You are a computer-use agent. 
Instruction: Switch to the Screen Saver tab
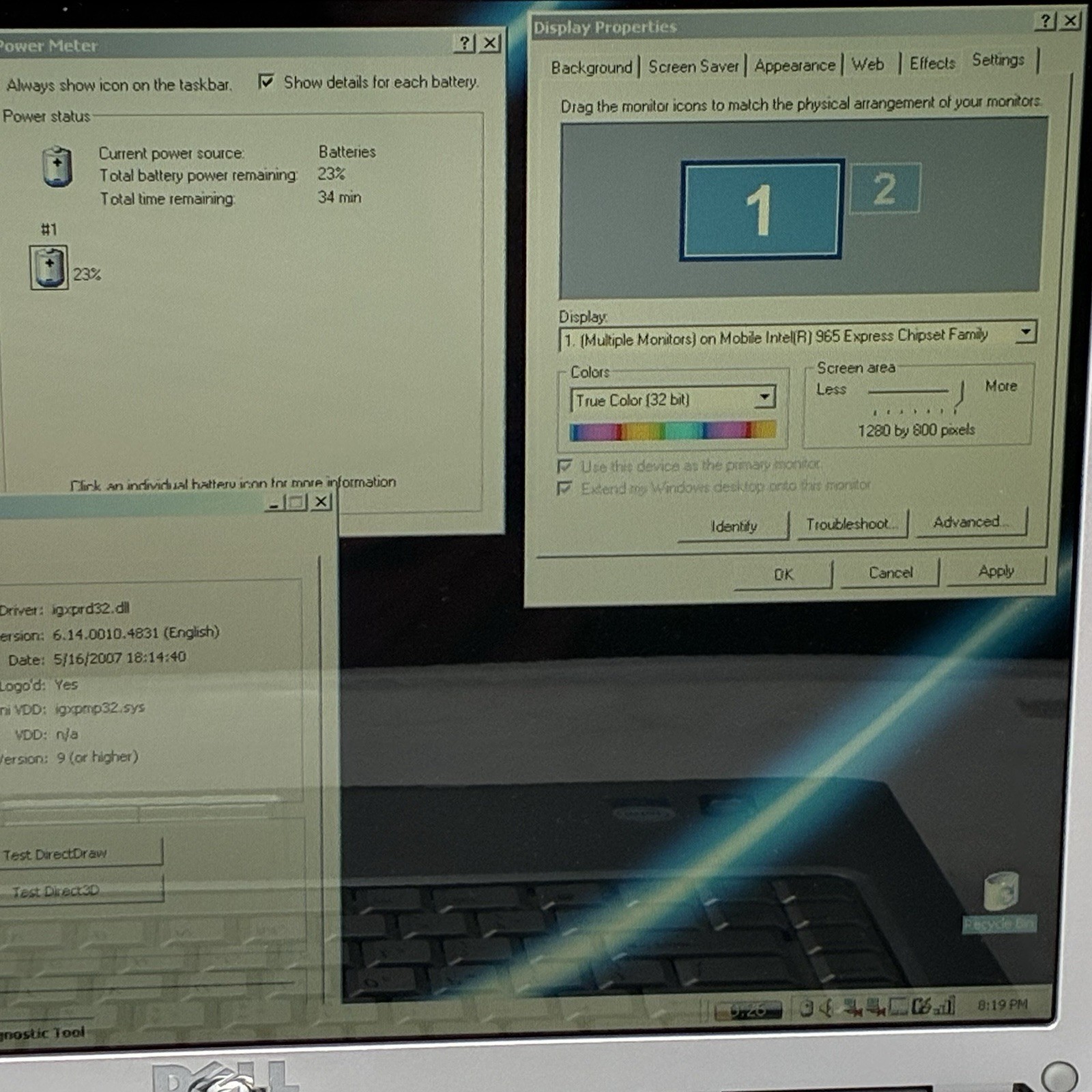(693, 66)
